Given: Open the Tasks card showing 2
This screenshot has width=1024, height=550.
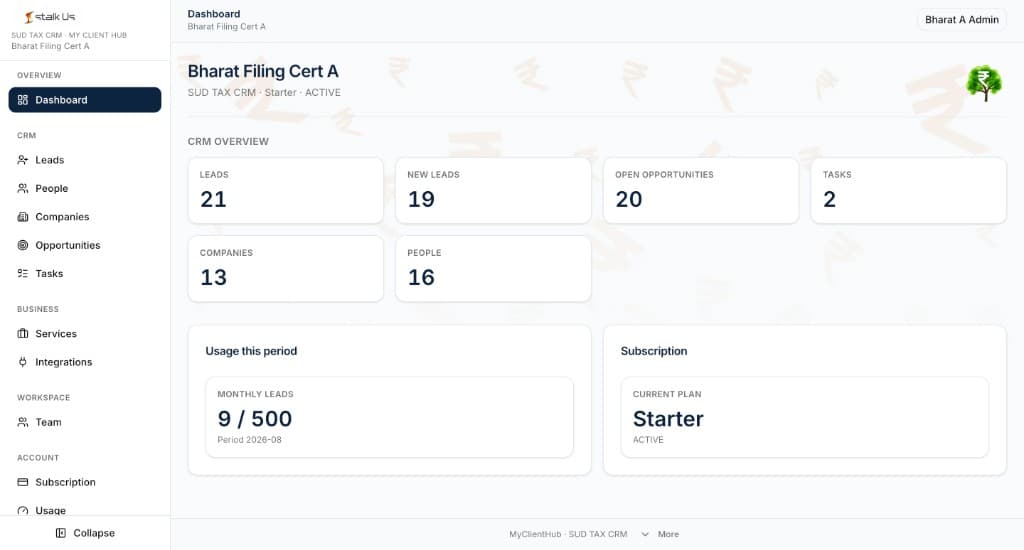Looking at the screenshot, I should click(x=908, y=190).
